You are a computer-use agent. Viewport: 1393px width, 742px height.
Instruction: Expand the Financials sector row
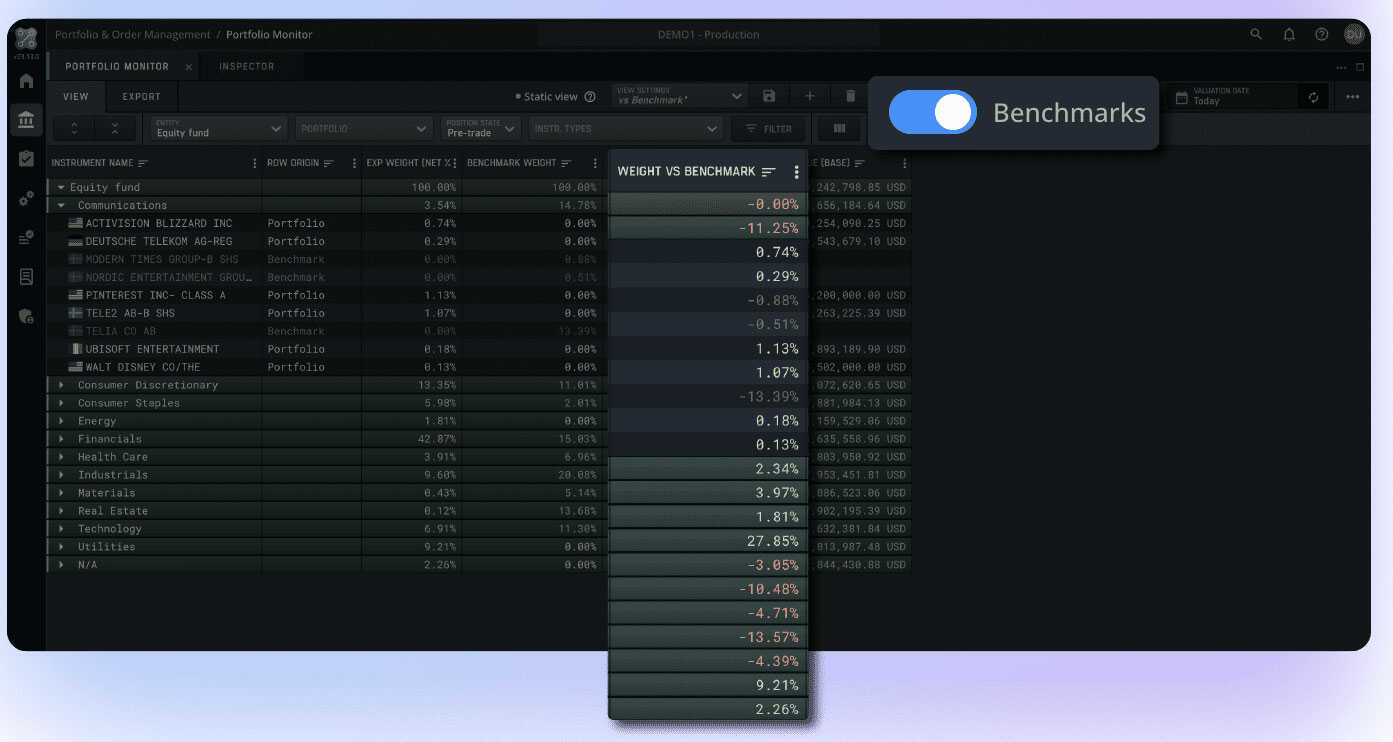(x=61, y=439)
